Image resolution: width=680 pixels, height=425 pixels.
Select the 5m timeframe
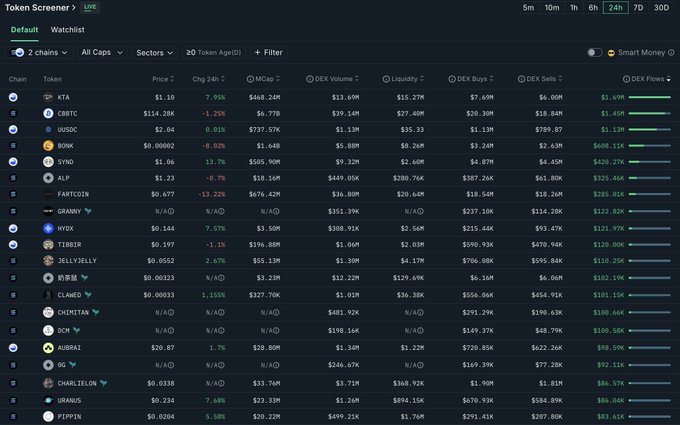click(528, 7)
